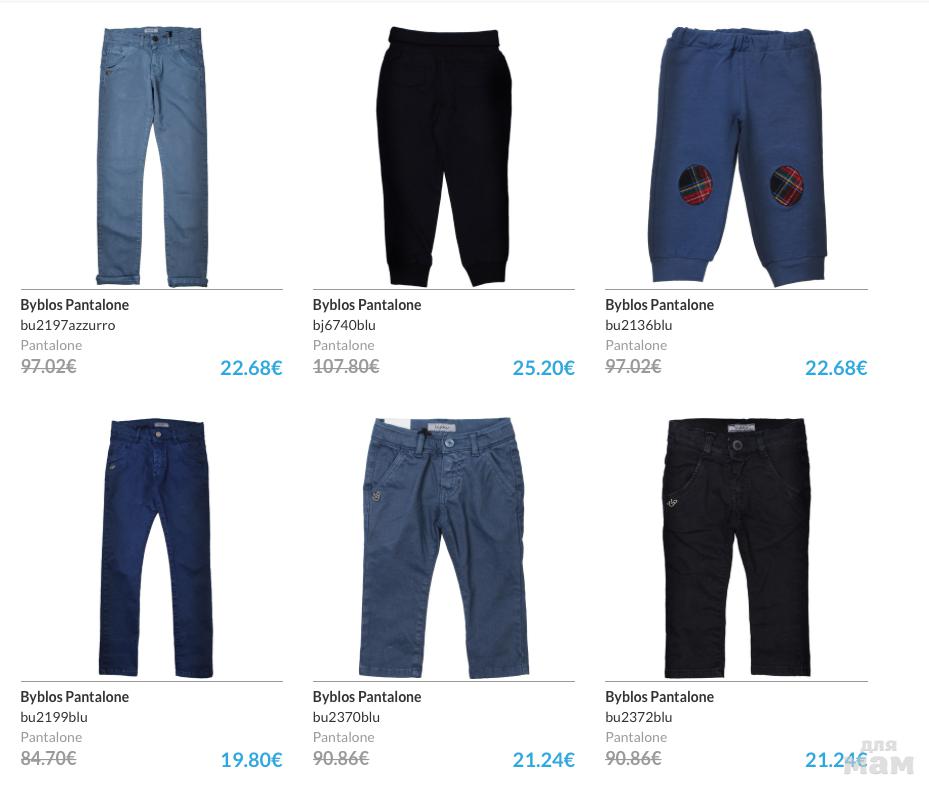
Task: Click Byblos Pantalone title above bu2197azzurro
Action: (x=75, y=305)
